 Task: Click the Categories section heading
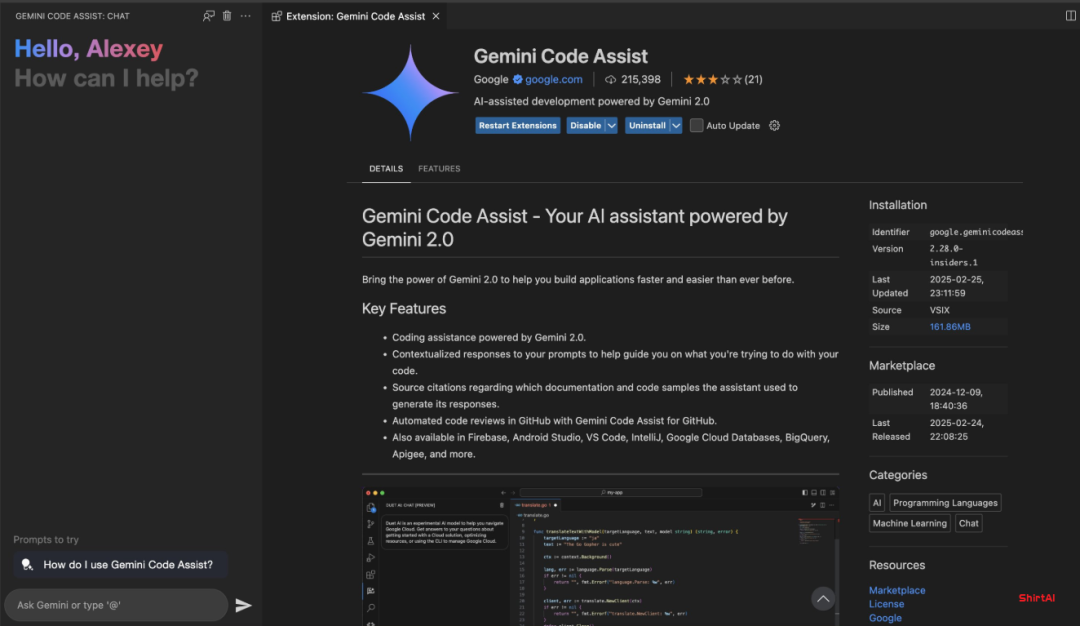[x=897, y=475]
